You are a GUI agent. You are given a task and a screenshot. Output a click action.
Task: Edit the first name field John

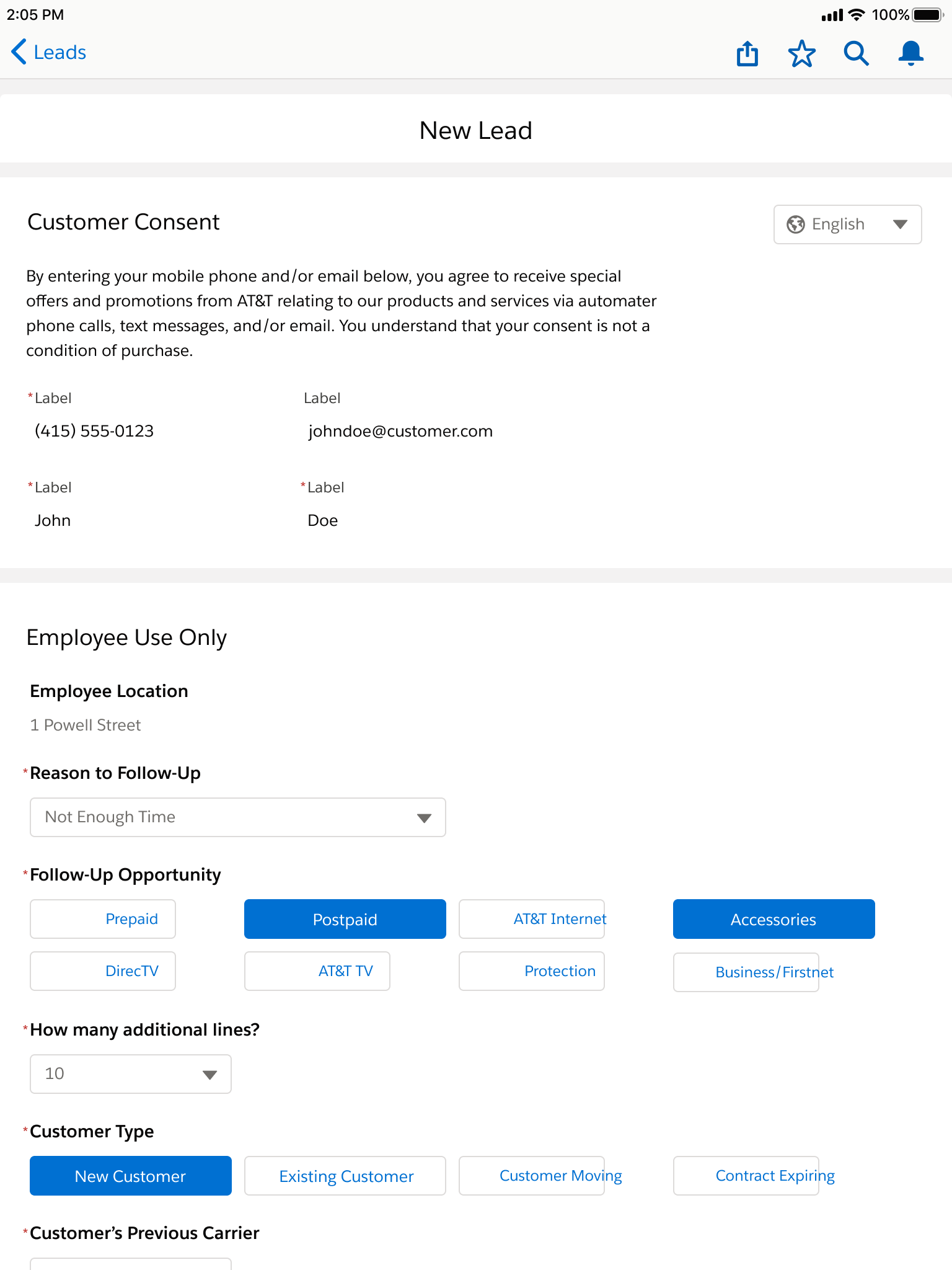[x=53, y=520]
